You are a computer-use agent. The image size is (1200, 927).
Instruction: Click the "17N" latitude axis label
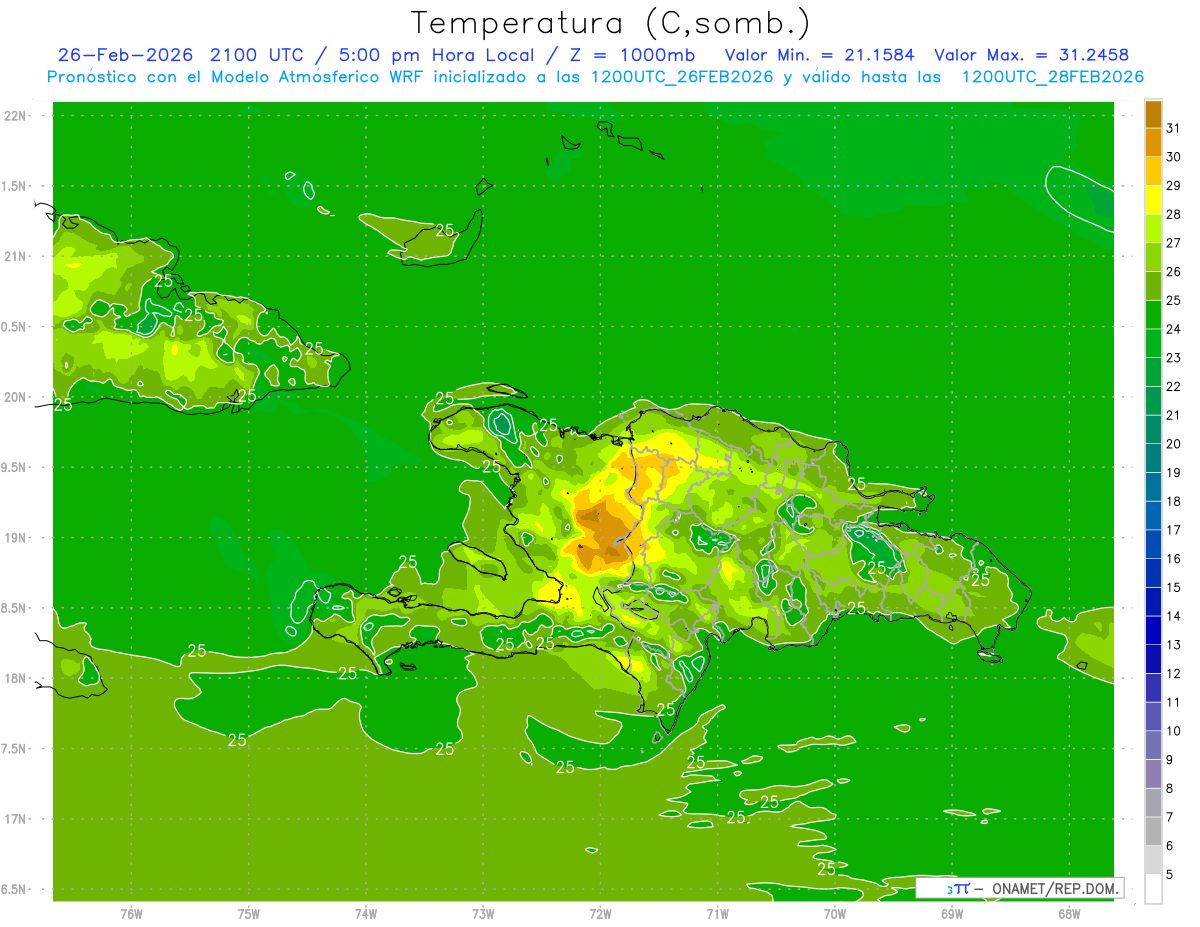click(x=16, y=820)
